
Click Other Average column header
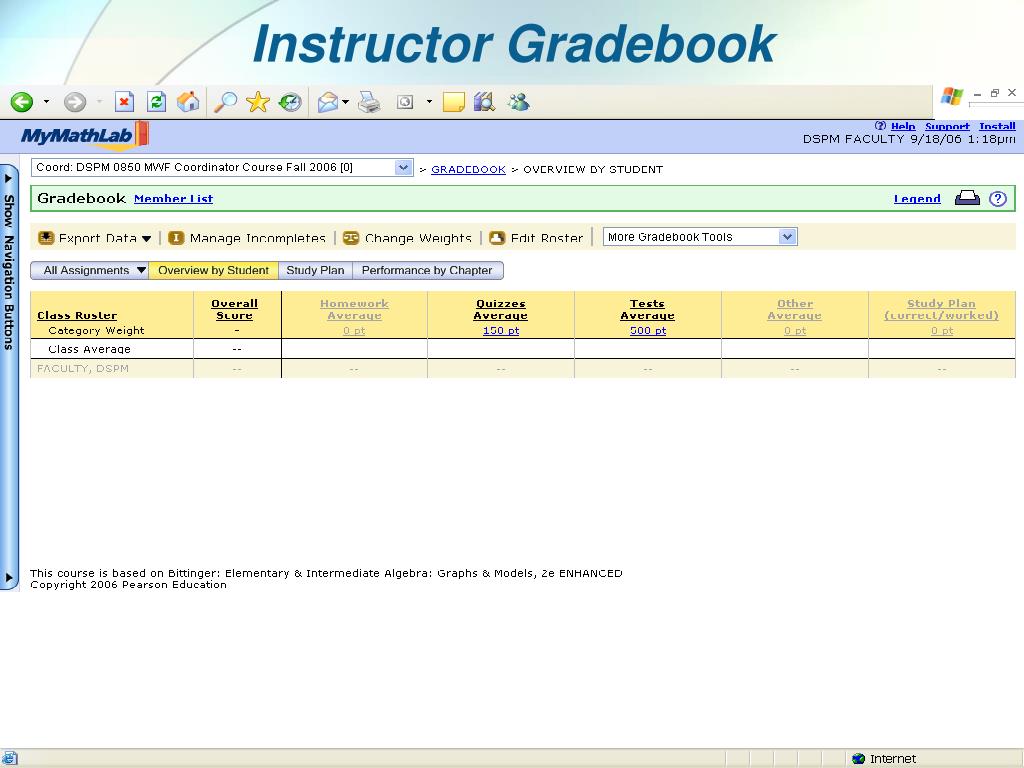(x=794, y=310)
